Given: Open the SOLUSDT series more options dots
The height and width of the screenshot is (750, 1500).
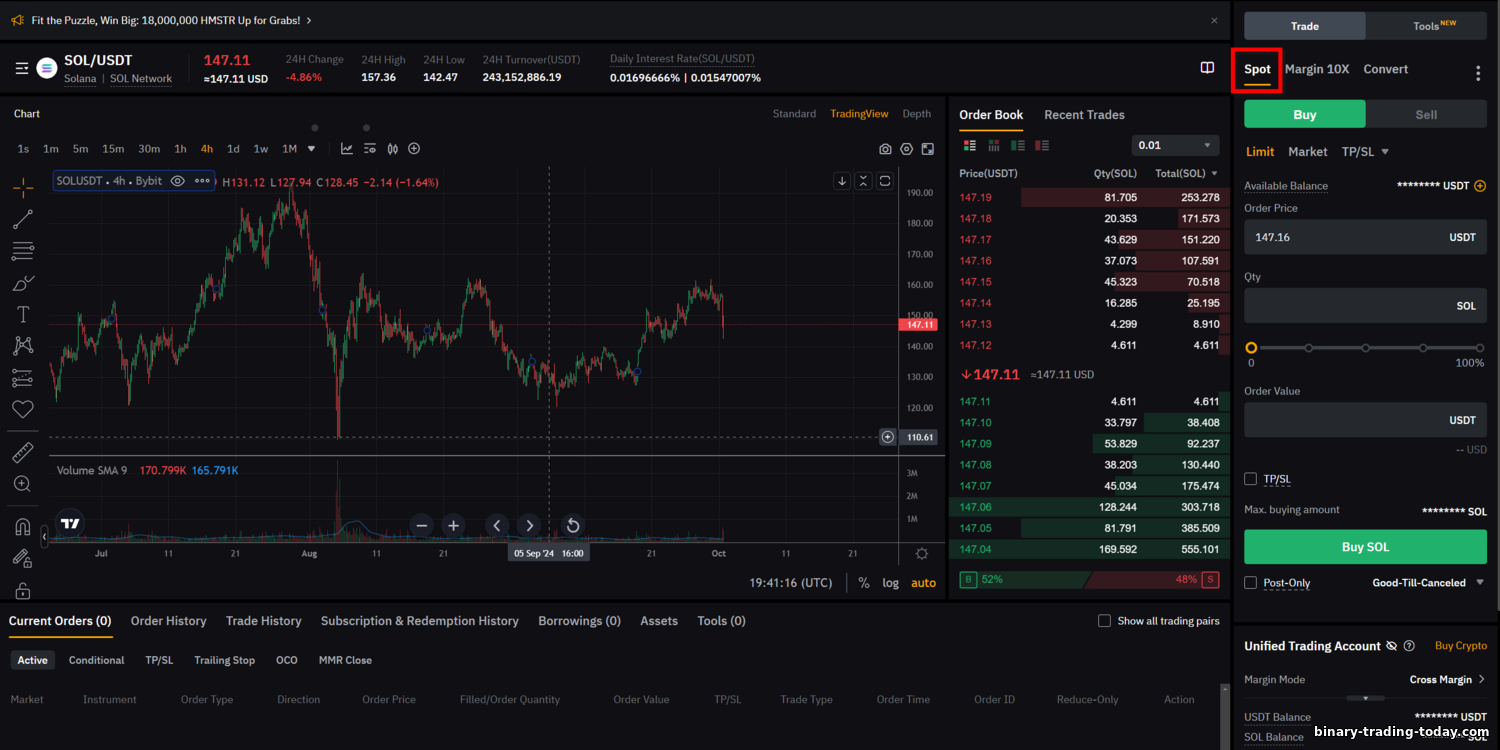Looking at the screenshot, I should click(202, 181).
